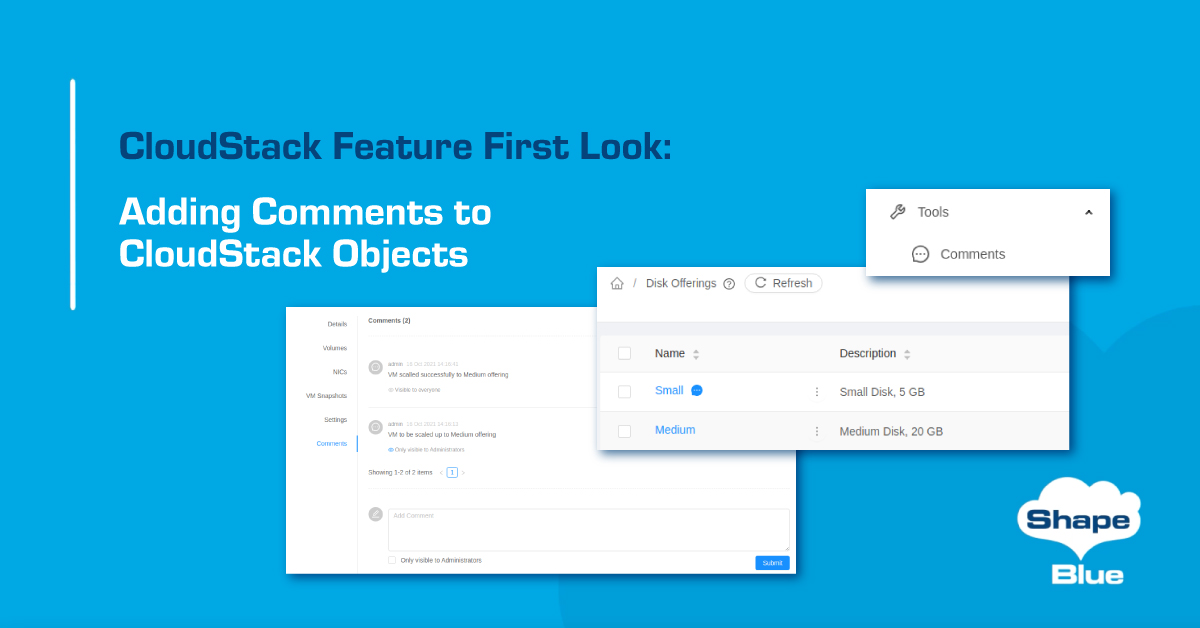This screenshot has height=628, width=1200.
Task: Enable 'Only visible to Administrators' checkbox
Action: point(392,560)
